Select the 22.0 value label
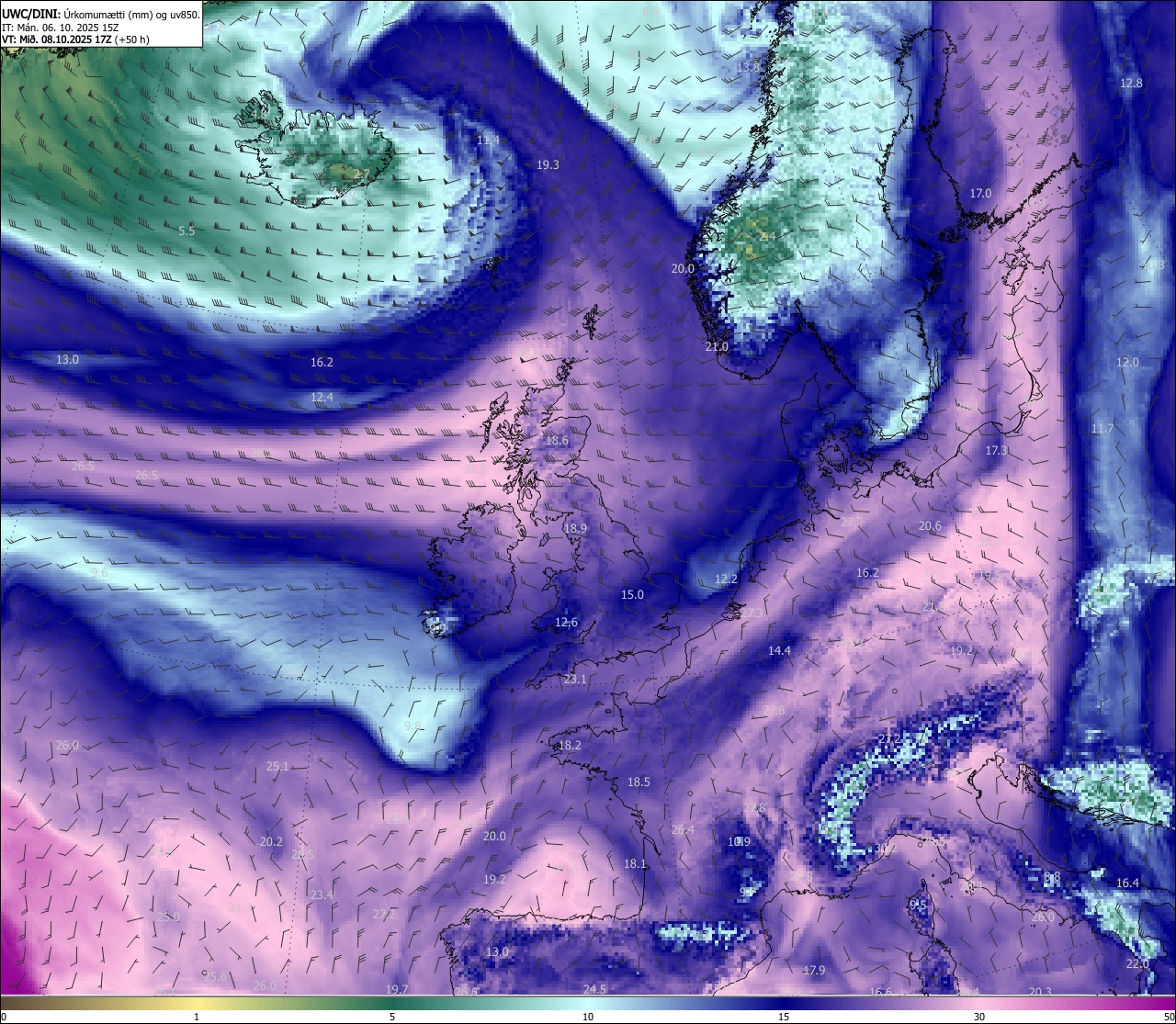The width and height of the screenshot is (1176, 1024). point(1137,963)
